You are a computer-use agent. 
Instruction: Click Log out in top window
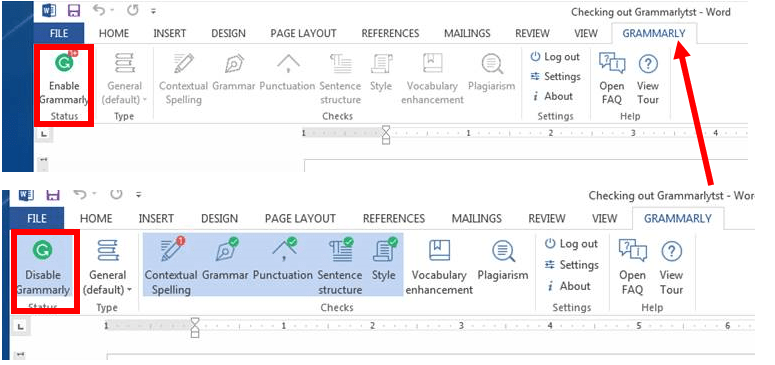click(555, 57)
